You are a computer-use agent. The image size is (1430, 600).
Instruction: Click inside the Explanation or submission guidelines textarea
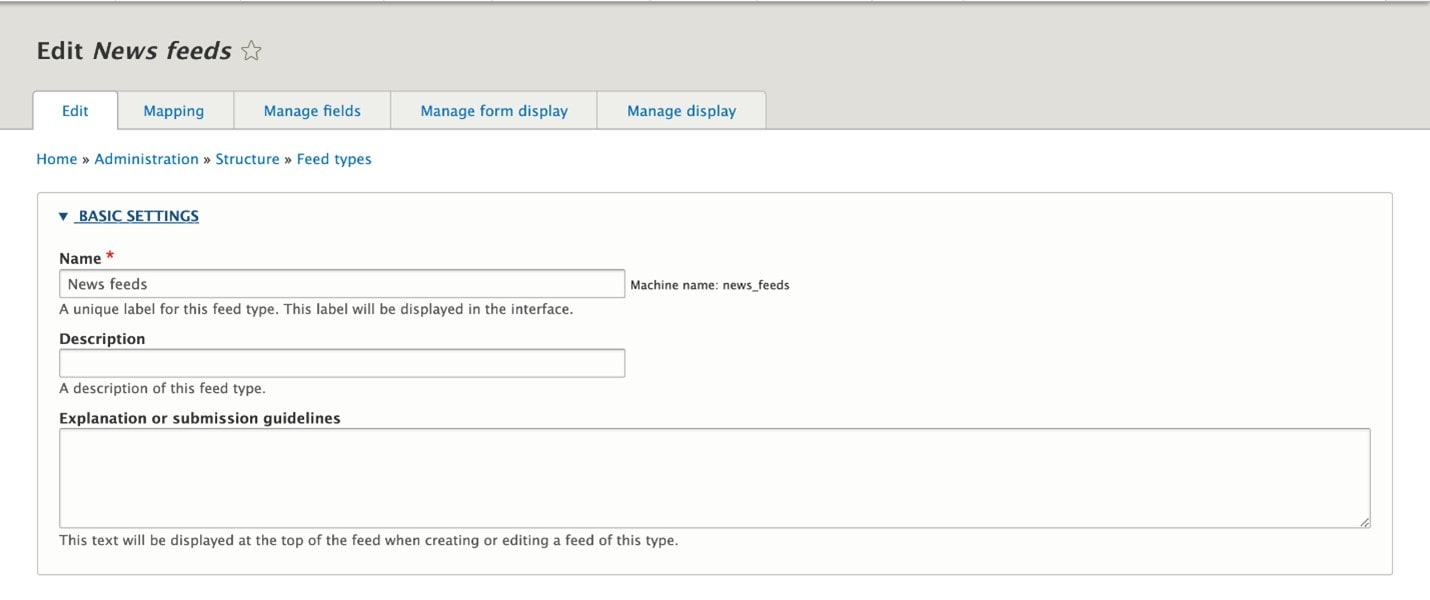click(714, 478)
